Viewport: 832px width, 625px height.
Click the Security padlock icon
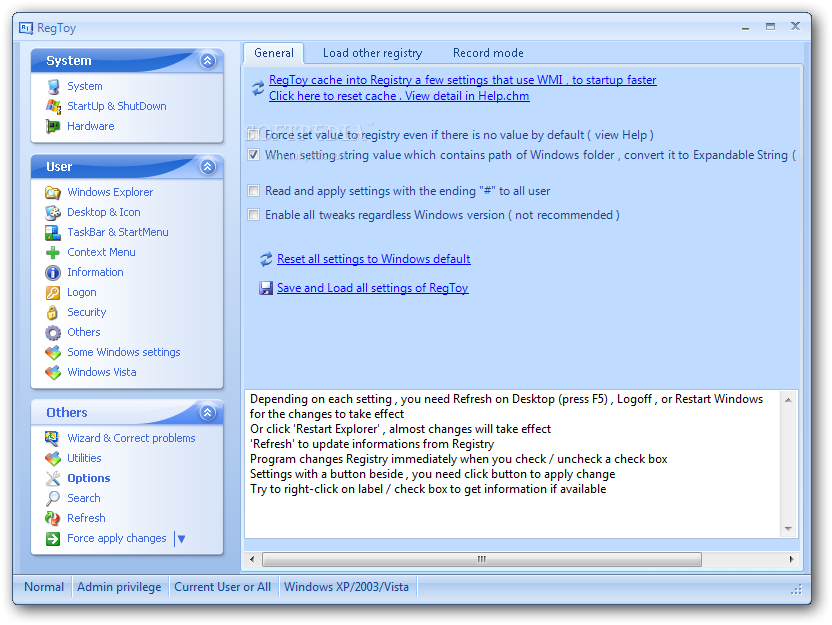[53, 312]
